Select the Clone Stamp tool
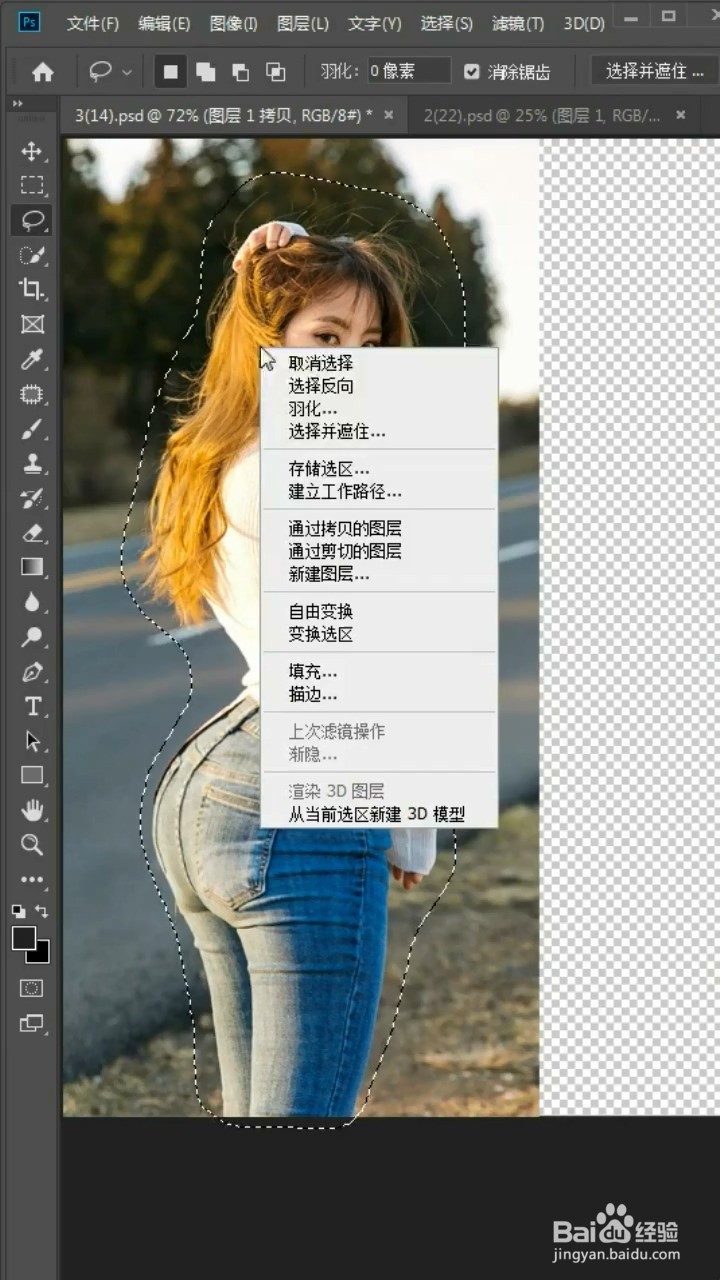720x1280 pixels. (32, 464)
